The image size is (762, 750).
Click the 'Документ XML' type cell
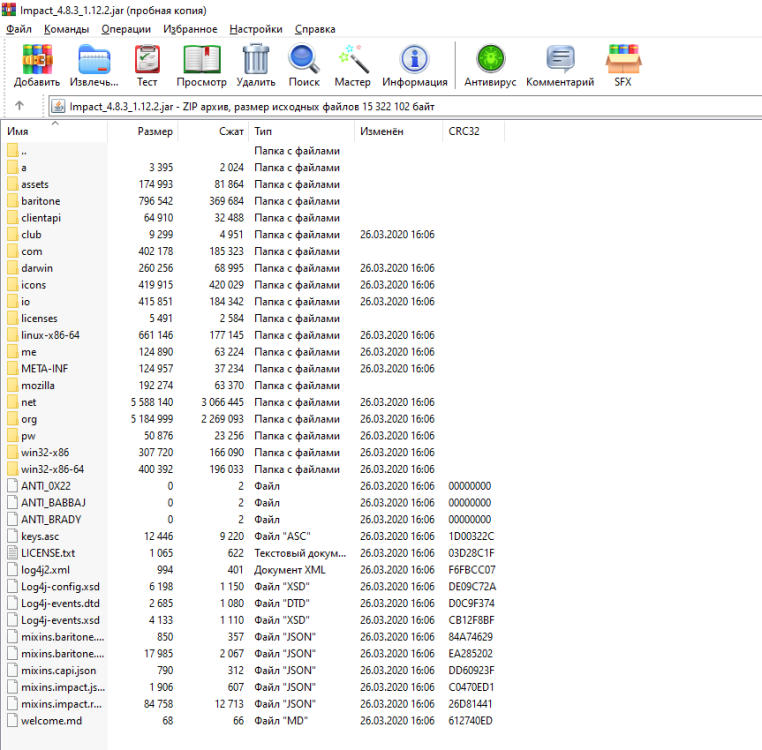(290, 570)
